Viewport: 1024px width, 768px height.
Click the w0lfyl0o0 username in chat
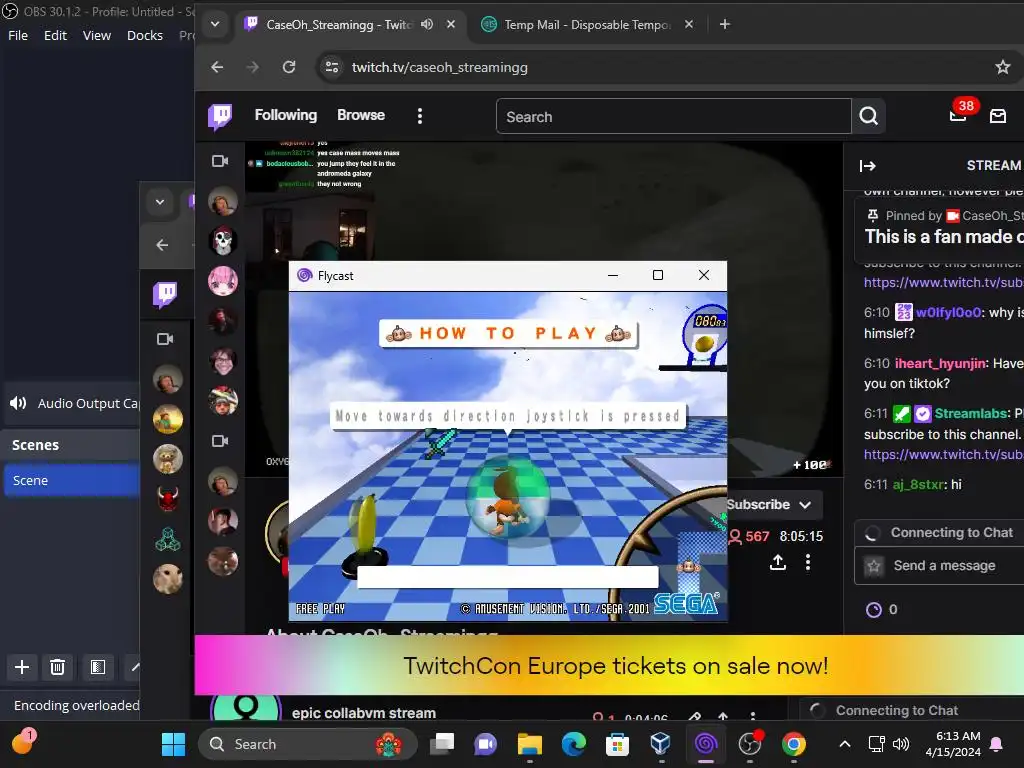coord(948,312)
